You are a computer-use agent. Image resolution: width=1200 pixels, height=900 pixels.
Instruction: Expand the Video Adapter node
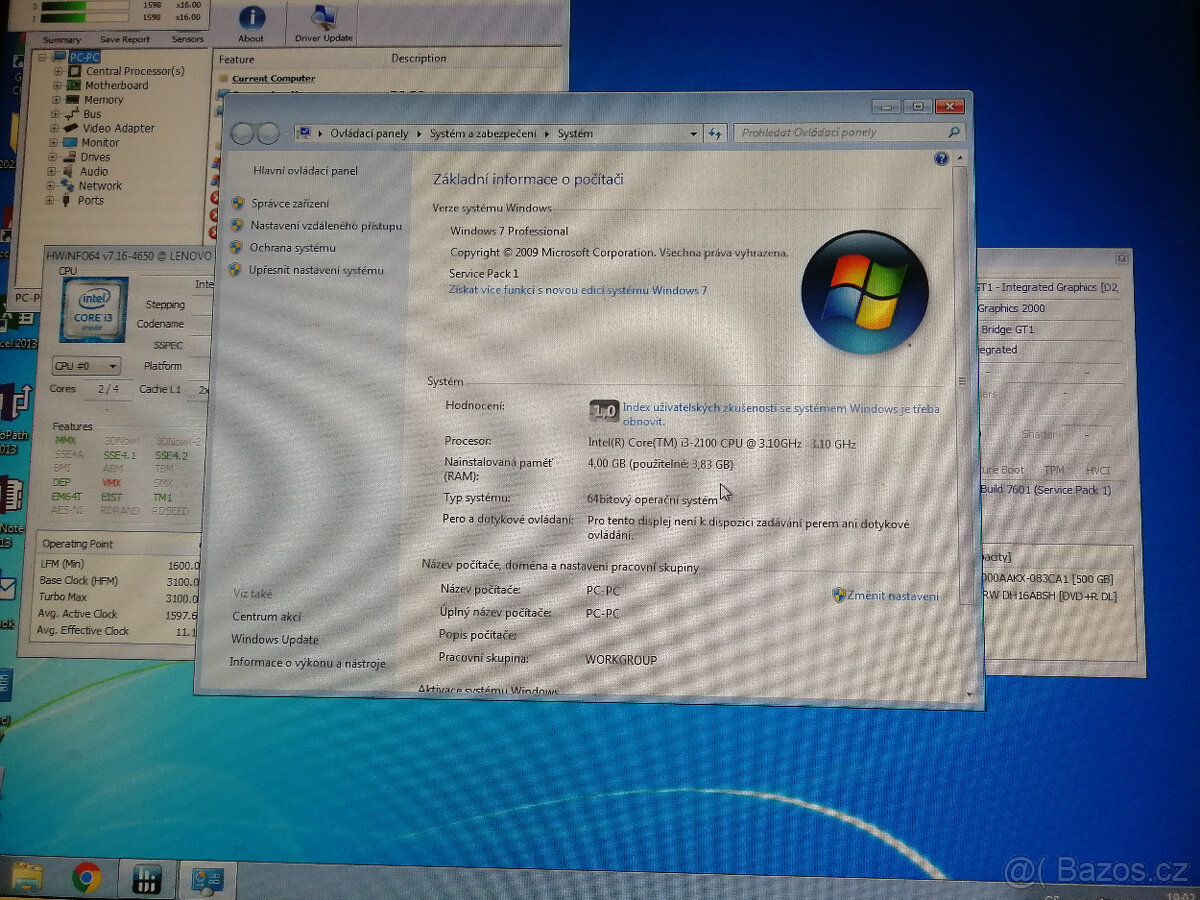point(55,128)
